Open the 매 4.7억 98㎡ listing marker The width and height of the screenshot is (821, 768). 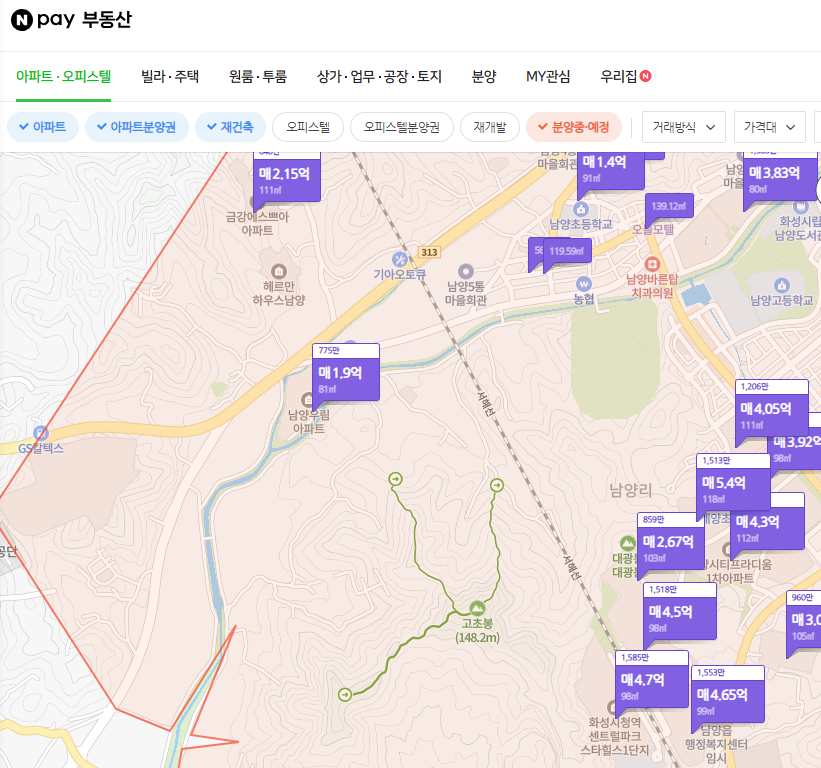pos(652,680)
